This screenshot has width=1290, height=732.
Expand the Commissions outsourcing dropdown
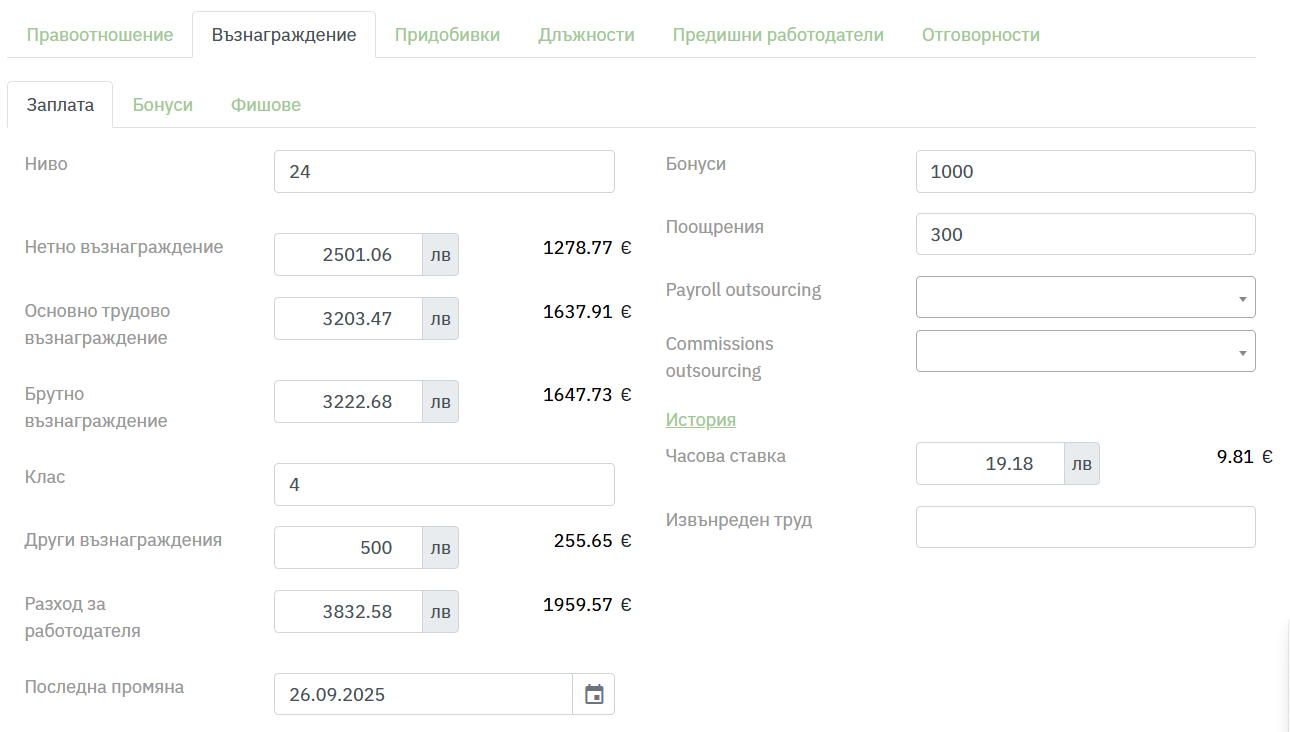1085,351
